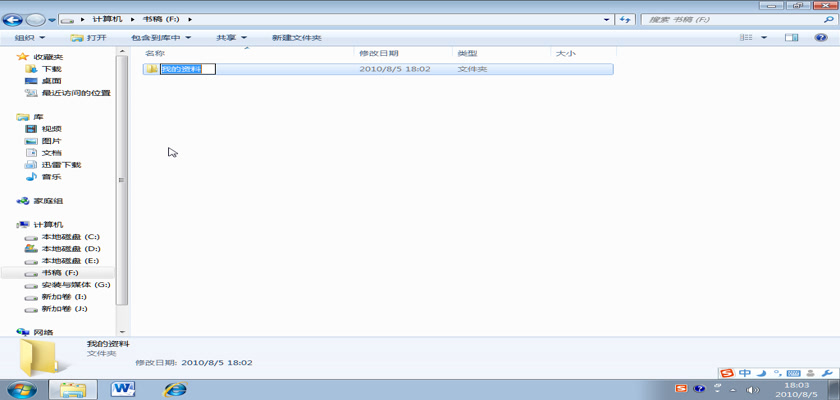Click the 新建文件夹 (New folder) button
The width and height of the screenshot is (840, 400).
(x=296, y=38)
